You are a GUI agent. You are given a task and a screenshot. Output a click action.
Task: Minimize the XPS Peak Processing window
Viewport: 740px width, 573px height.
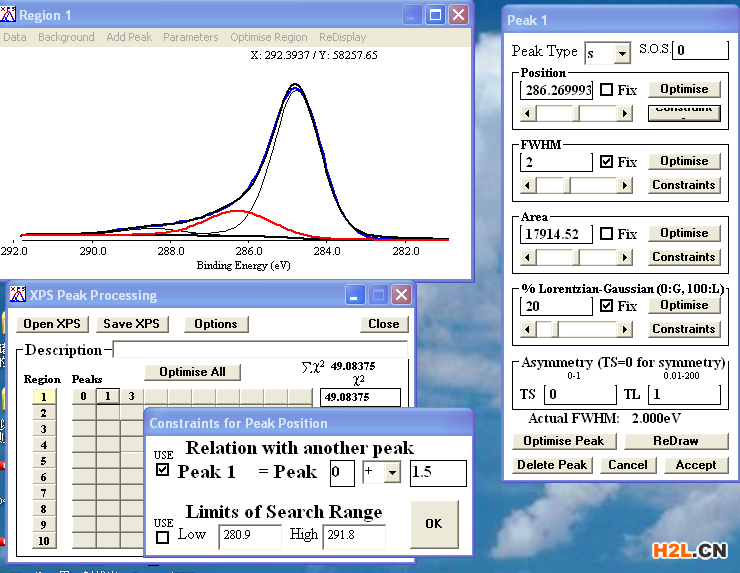(x=354, y=295)
